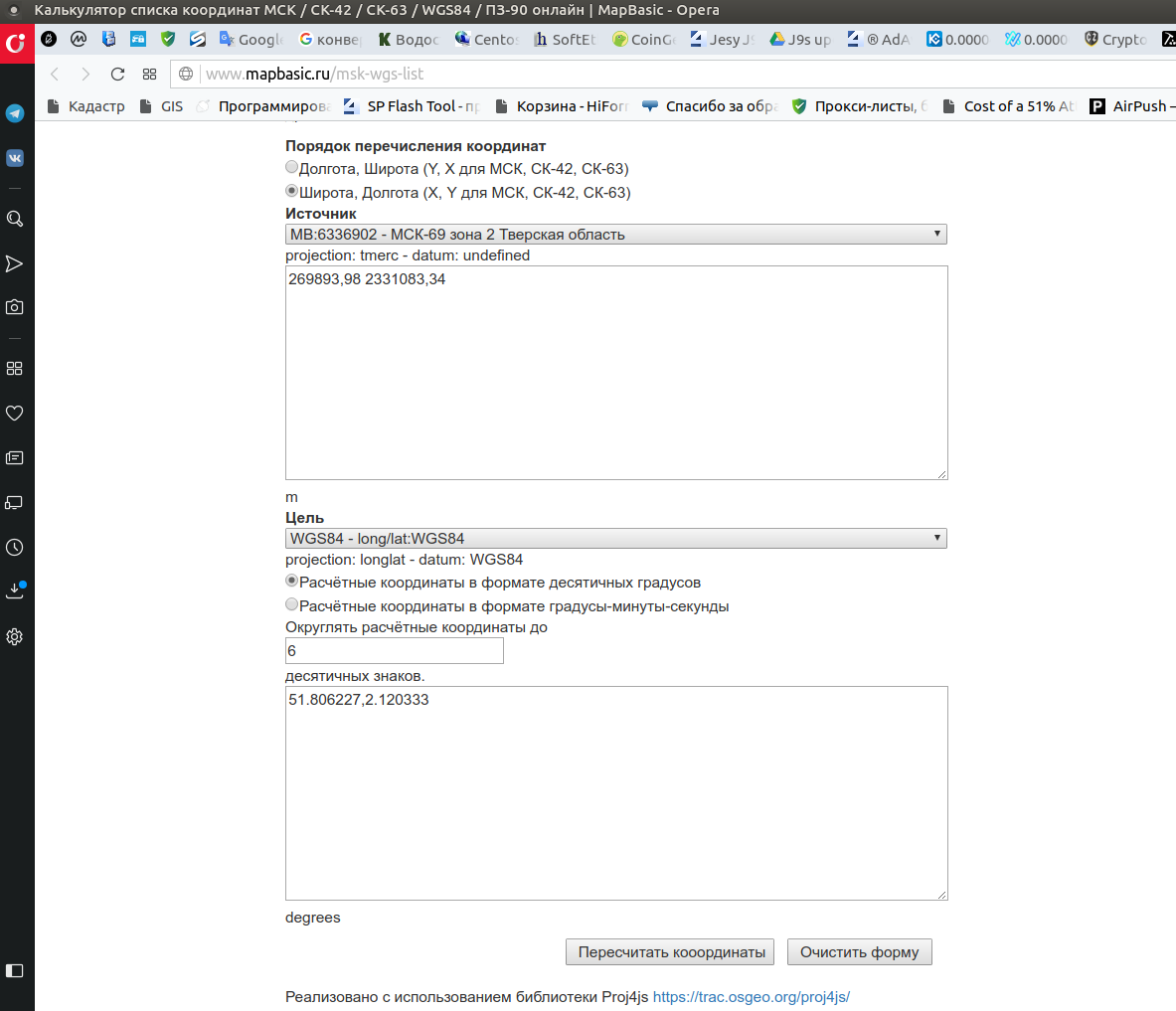Open the Google Translate pinned tab

point(252,39)
